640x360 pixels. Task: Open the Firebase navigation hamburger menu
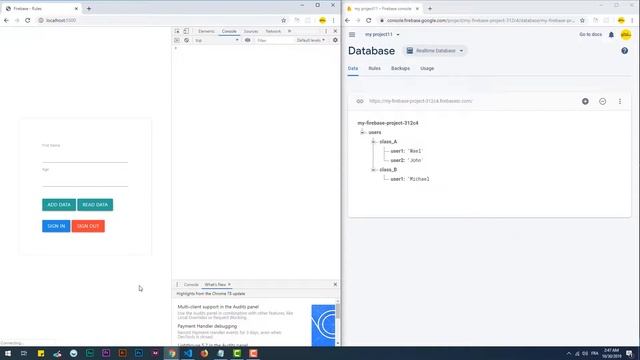[x=352, y=35]
